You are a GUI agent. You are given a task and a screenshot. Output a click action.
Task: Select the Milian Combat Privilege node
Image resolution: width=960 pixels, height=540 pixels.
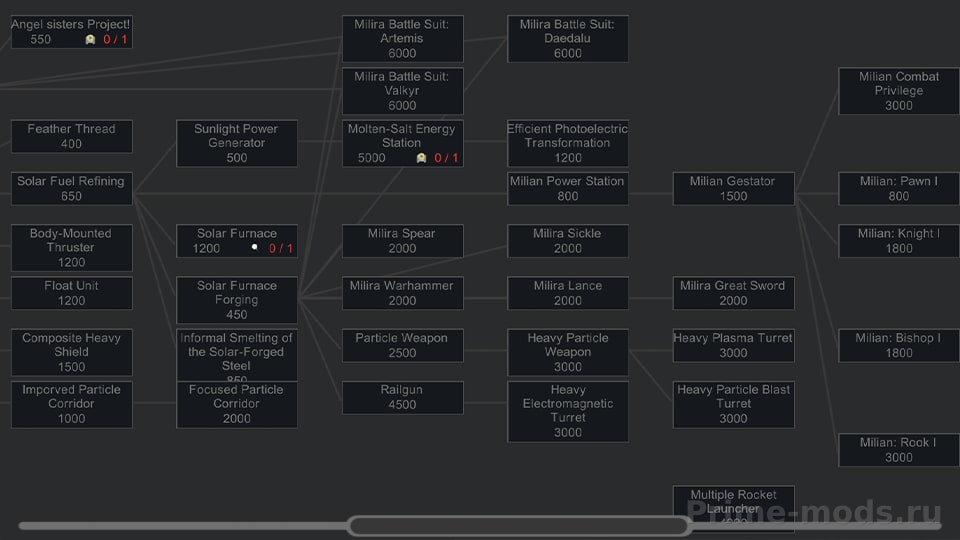(x=899, y=91)
